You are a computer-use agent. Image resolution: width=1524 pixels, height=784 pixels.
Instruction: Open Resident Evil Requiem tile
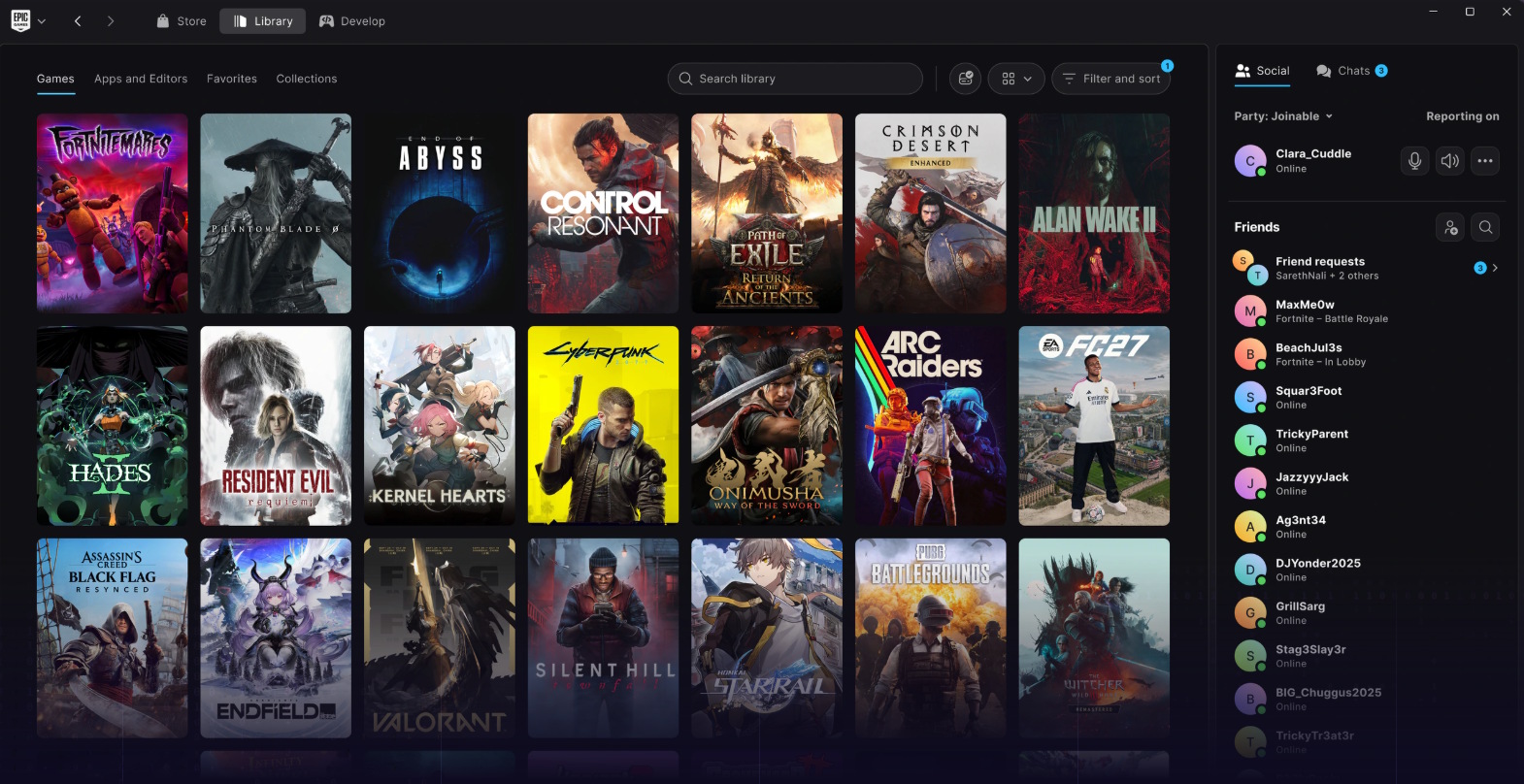click(x=276, y=426)
